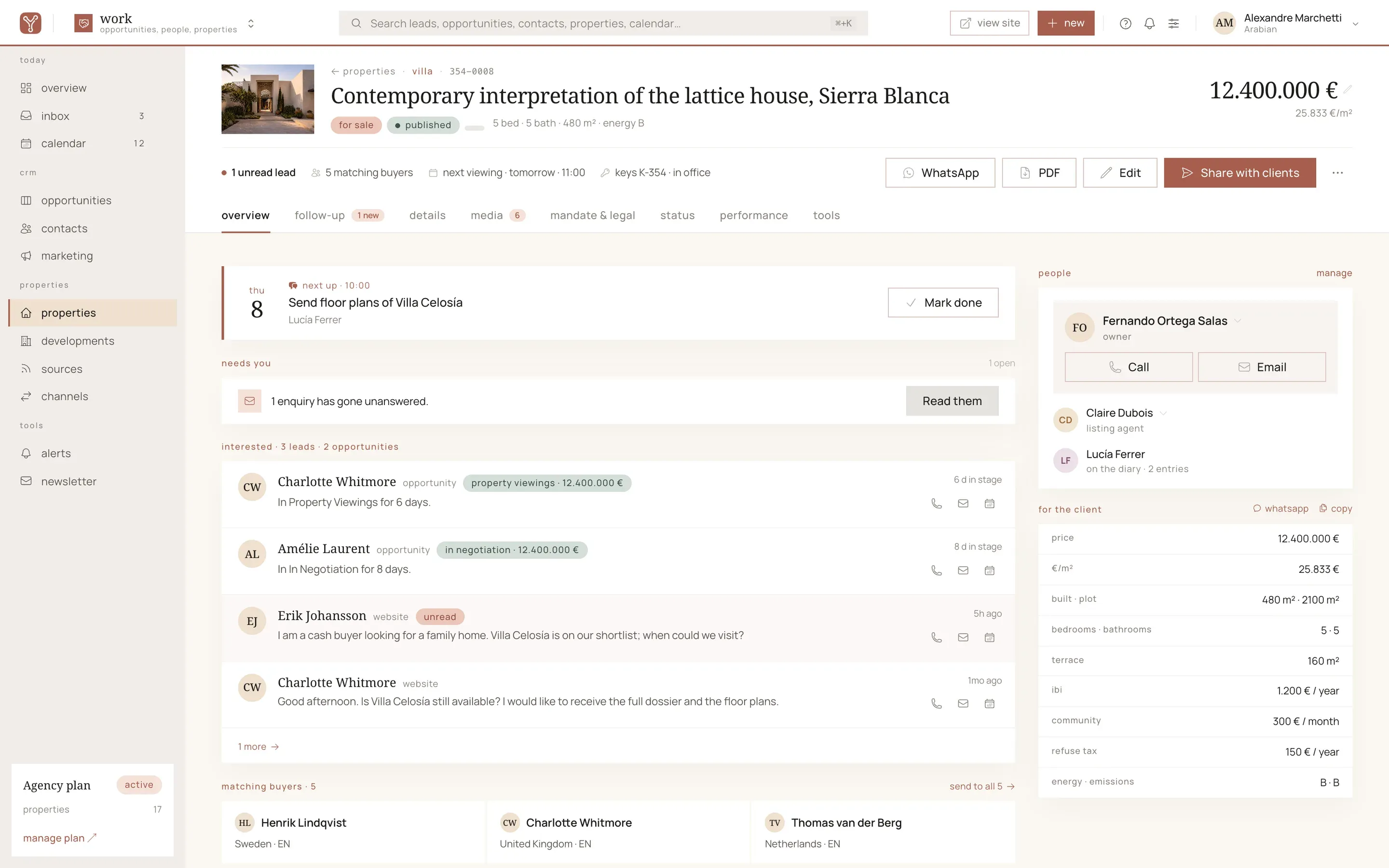Expand Claire Dubois chevron
This screenshot has width=1389, height=868.
(1163, 413)
